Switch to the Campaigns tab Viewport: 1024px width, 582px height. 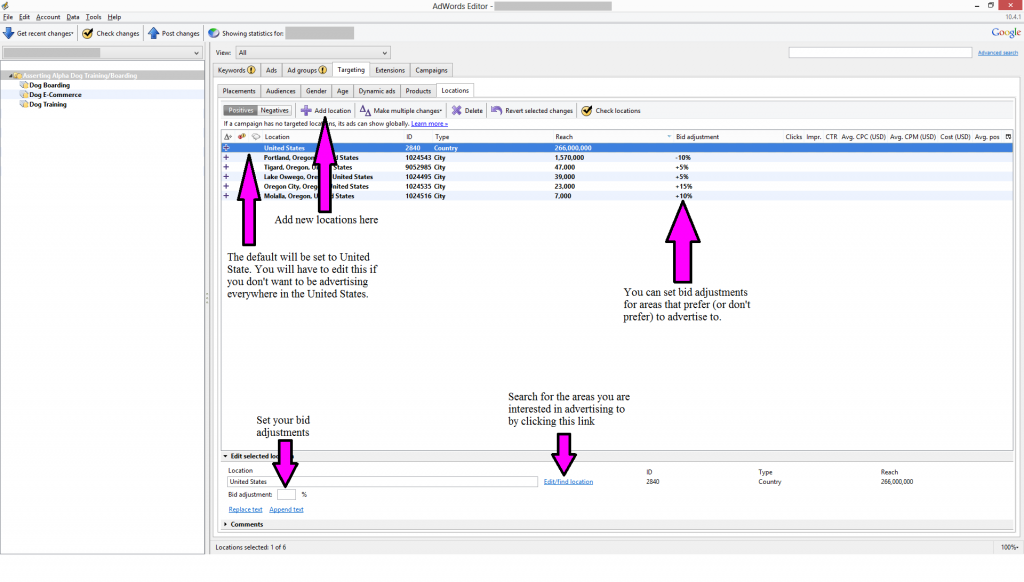click(432, 71)
